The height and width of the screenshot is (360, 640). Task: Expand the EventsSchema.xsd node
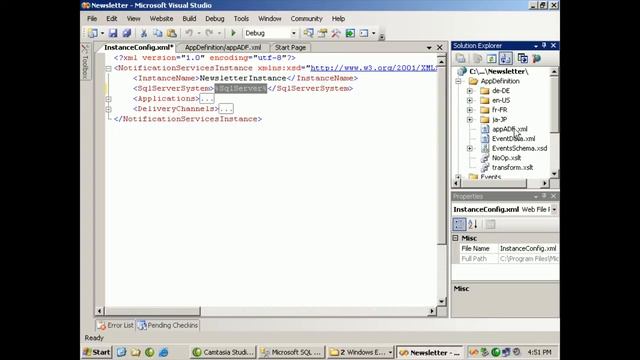(470, 149)
